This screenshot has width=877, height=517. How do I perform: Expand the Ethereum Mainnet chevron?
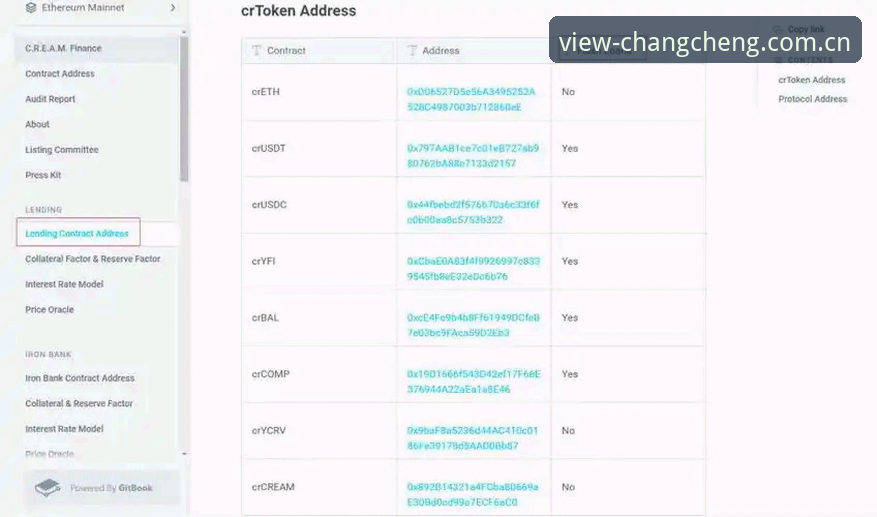point(173,7)
